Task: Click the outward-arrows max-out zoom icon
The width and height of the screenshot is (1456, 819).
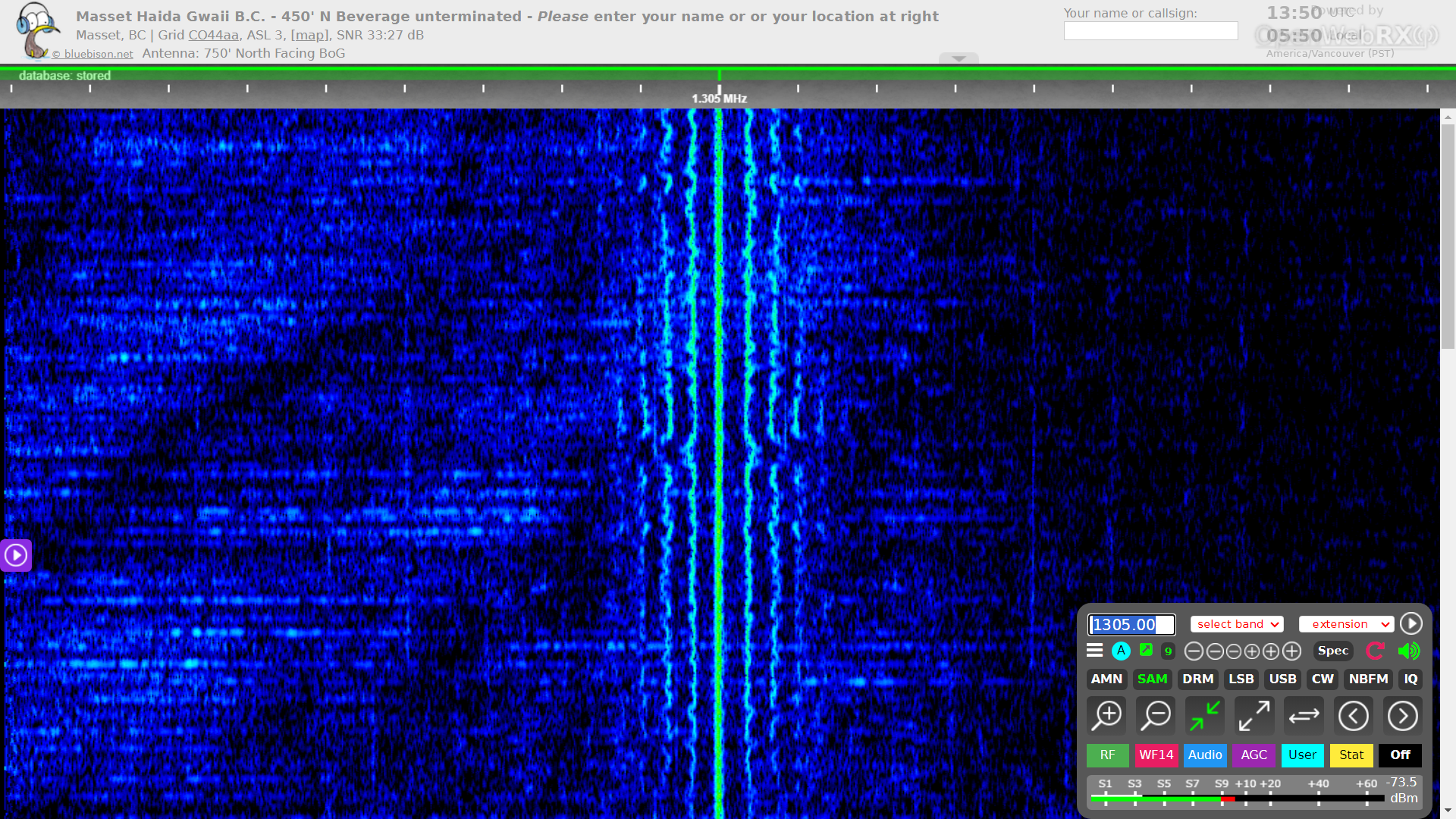Action: coord(1254,715)
